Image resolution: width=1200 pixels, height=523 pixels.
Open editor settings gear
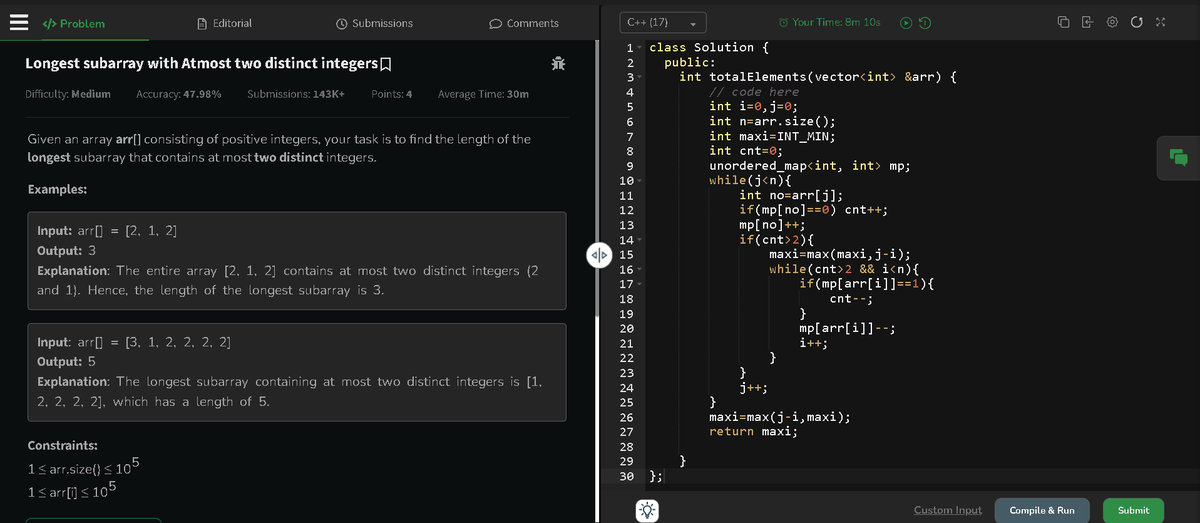coord(1111,23)
